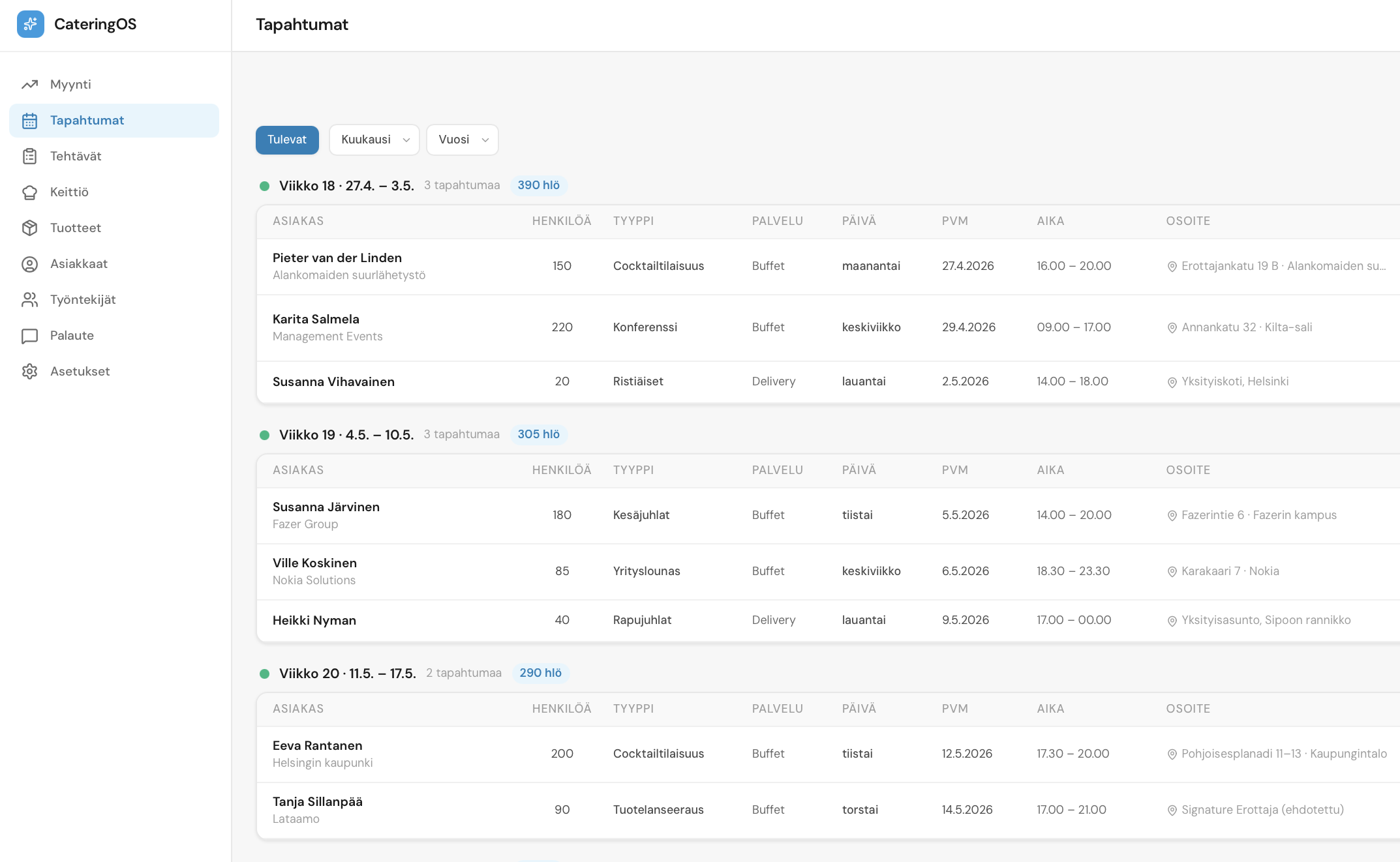The width and height of the screenshot is (1400, 862).
Task: Toggle the Tulevat filter button
Action: coord(287,140)
